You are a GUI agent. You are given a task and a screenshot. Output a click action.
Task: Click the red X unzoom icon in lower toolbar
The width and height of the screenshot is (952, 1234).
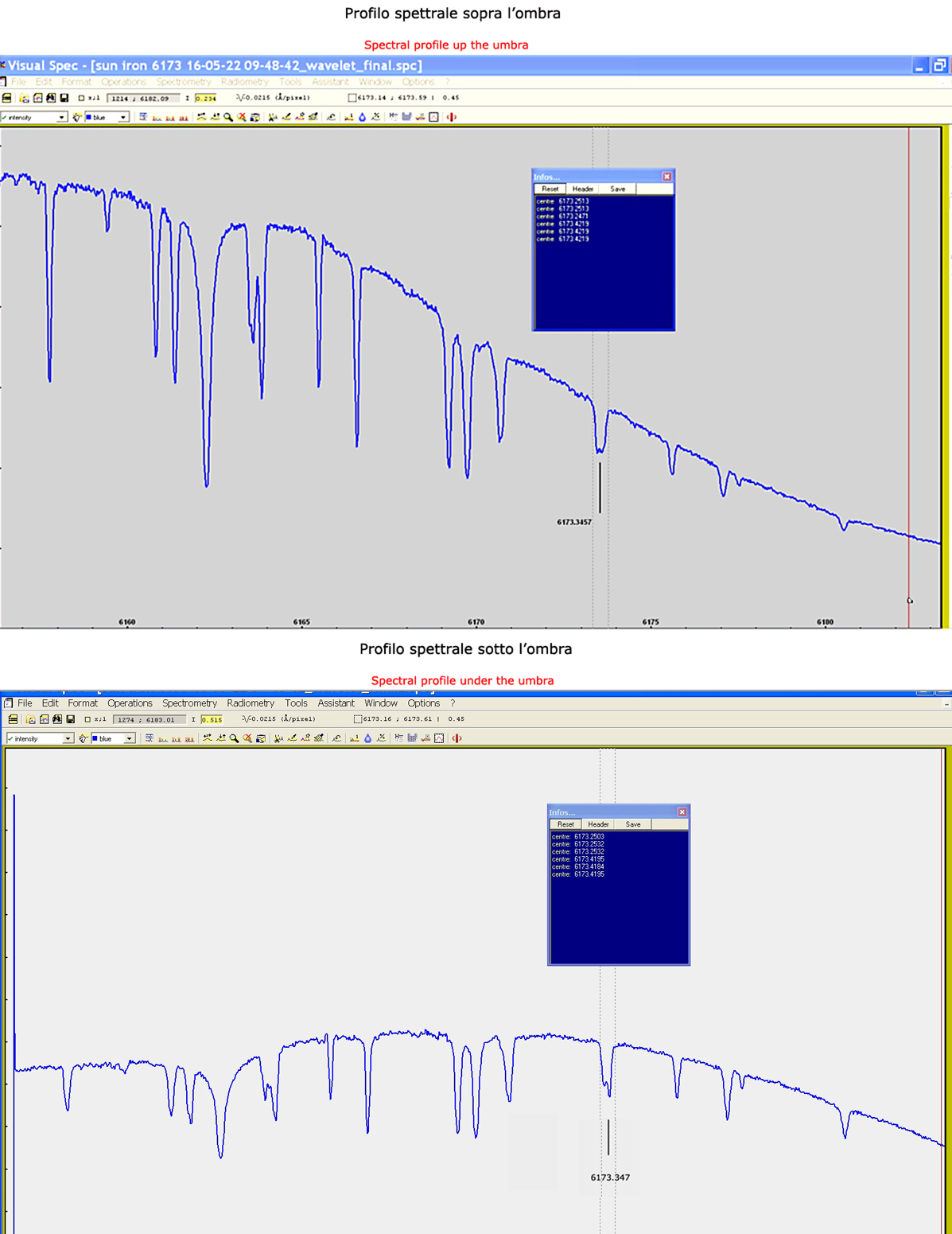point(247,738)
